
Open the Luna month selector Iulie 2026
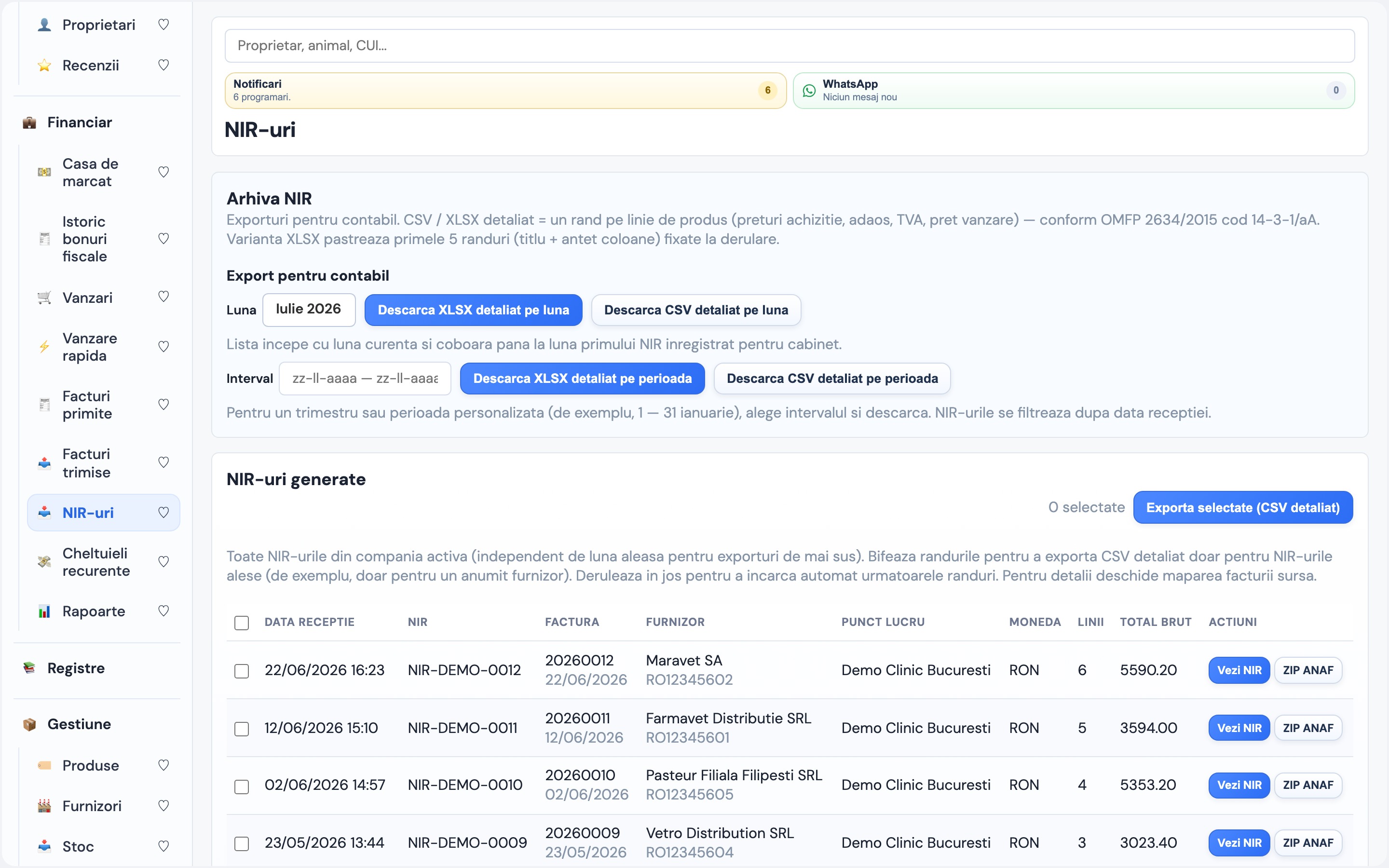coord(309,310)
